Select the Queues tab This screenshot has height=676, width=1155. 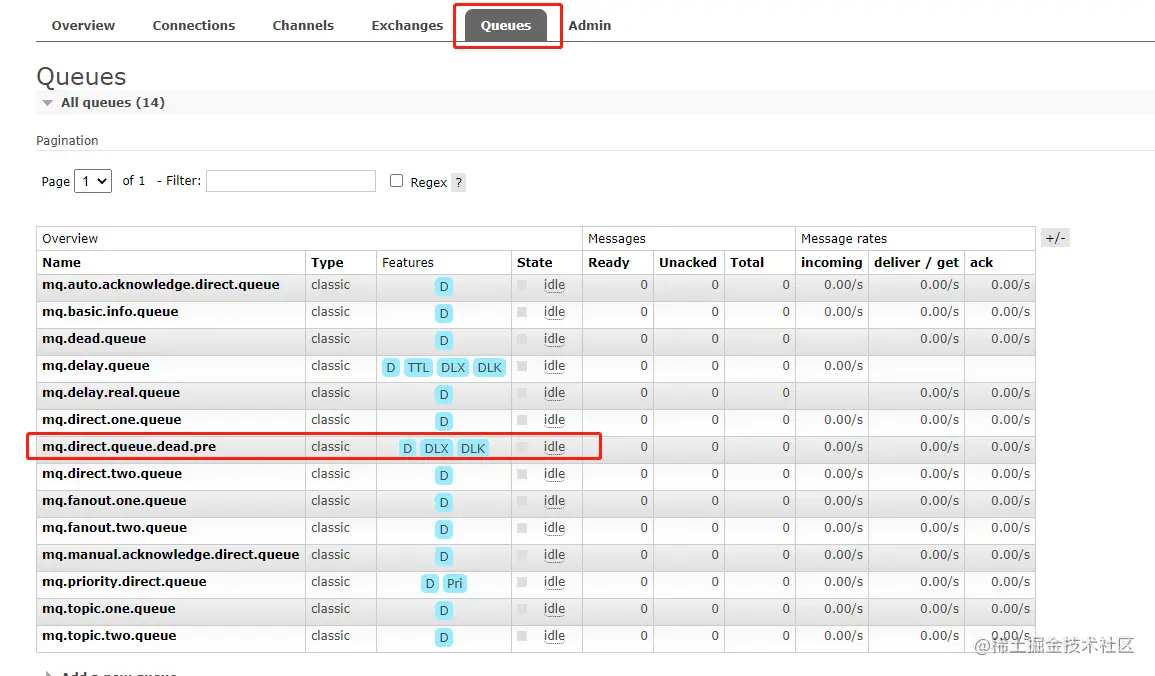(506, 25)
